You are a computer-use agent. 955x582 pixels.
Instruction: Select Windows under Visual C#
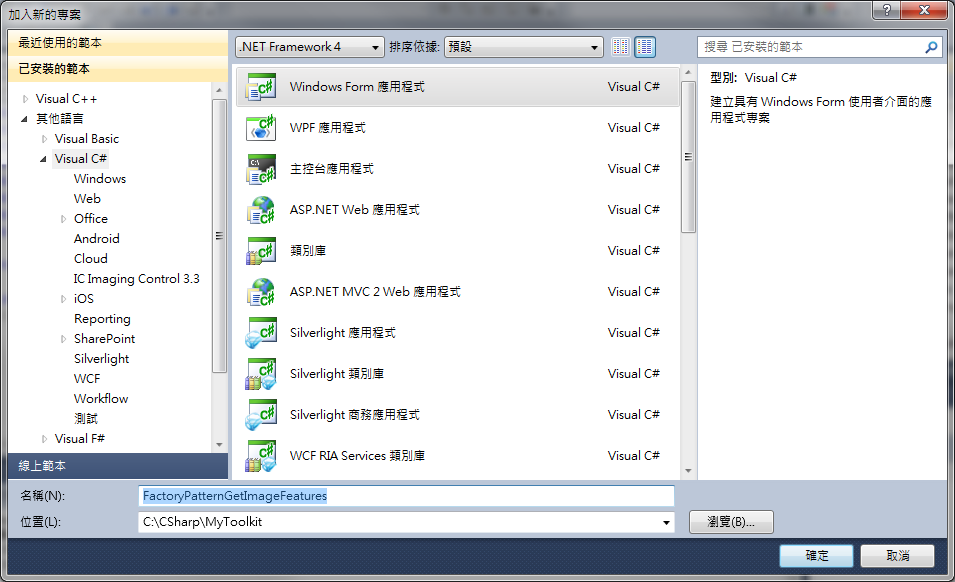coord(100,179)
